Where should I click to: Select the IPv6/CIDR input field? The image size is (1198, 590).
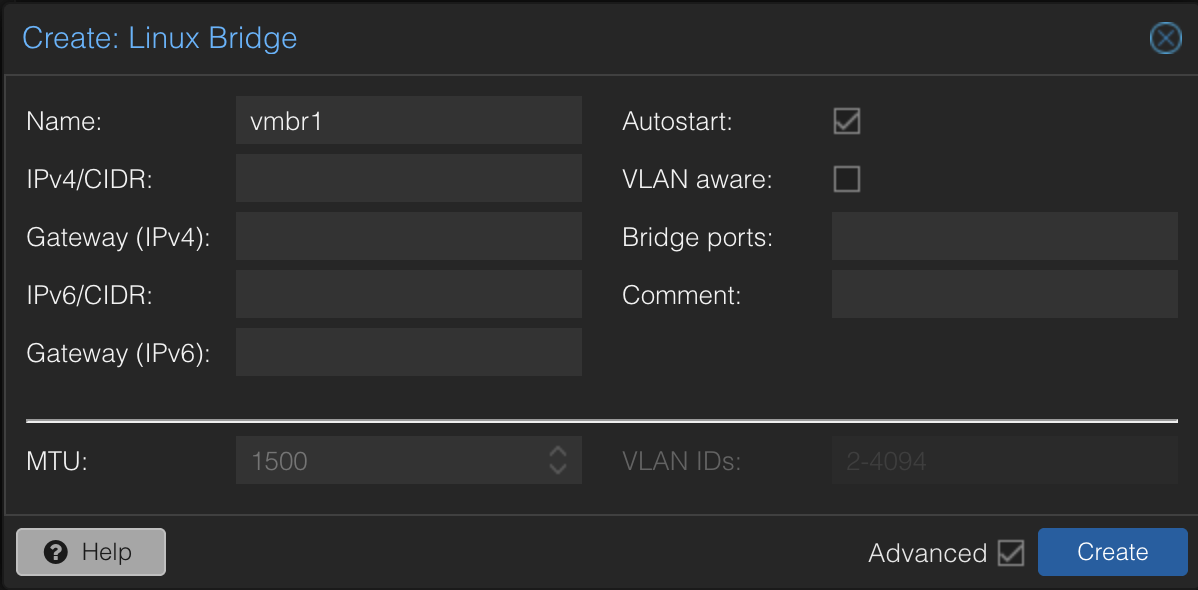pos(408,294)
